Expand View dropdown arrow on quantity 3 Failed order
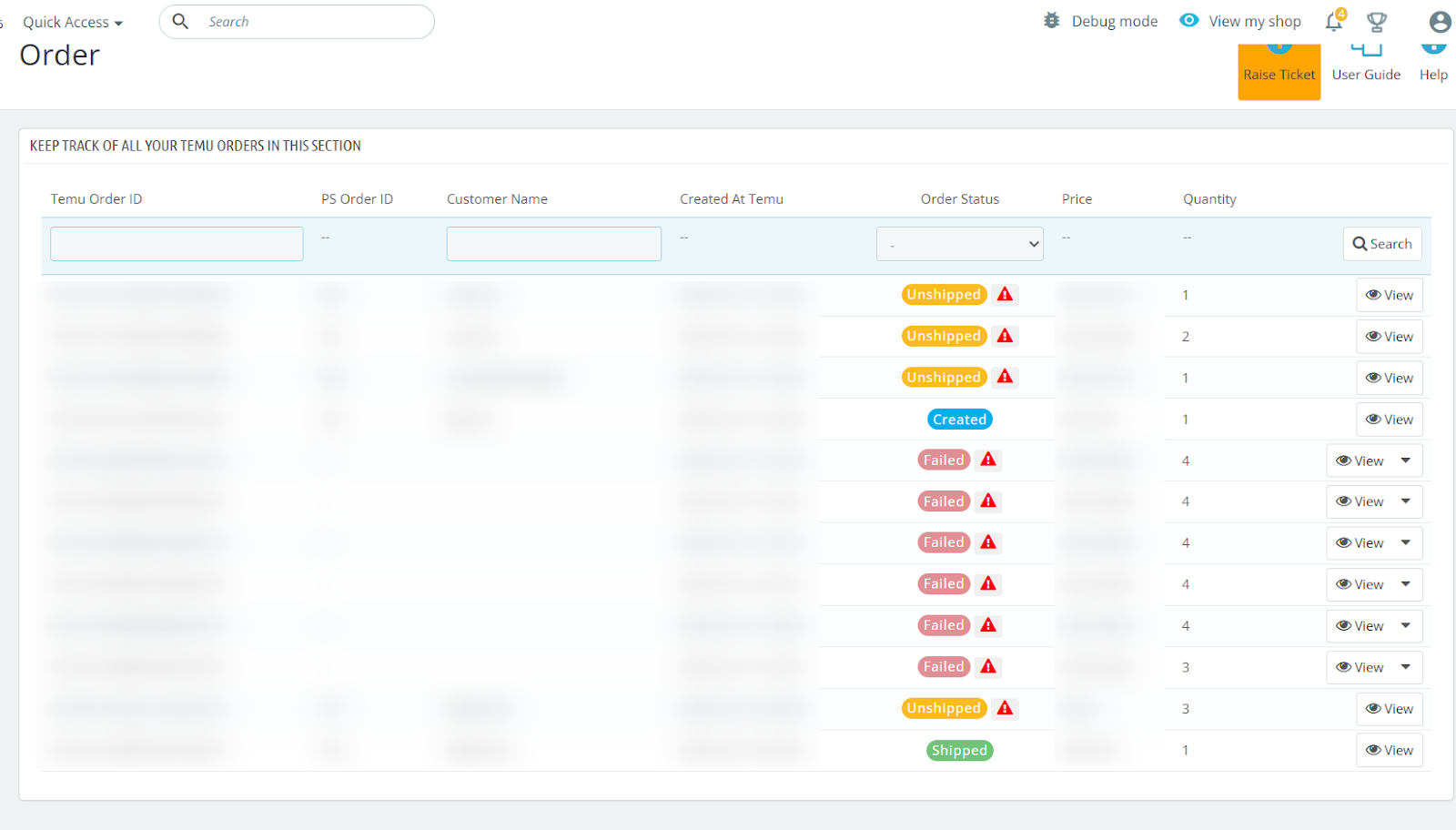Viewport: 1456px width, 830px height. click(x=1406, y=667)
